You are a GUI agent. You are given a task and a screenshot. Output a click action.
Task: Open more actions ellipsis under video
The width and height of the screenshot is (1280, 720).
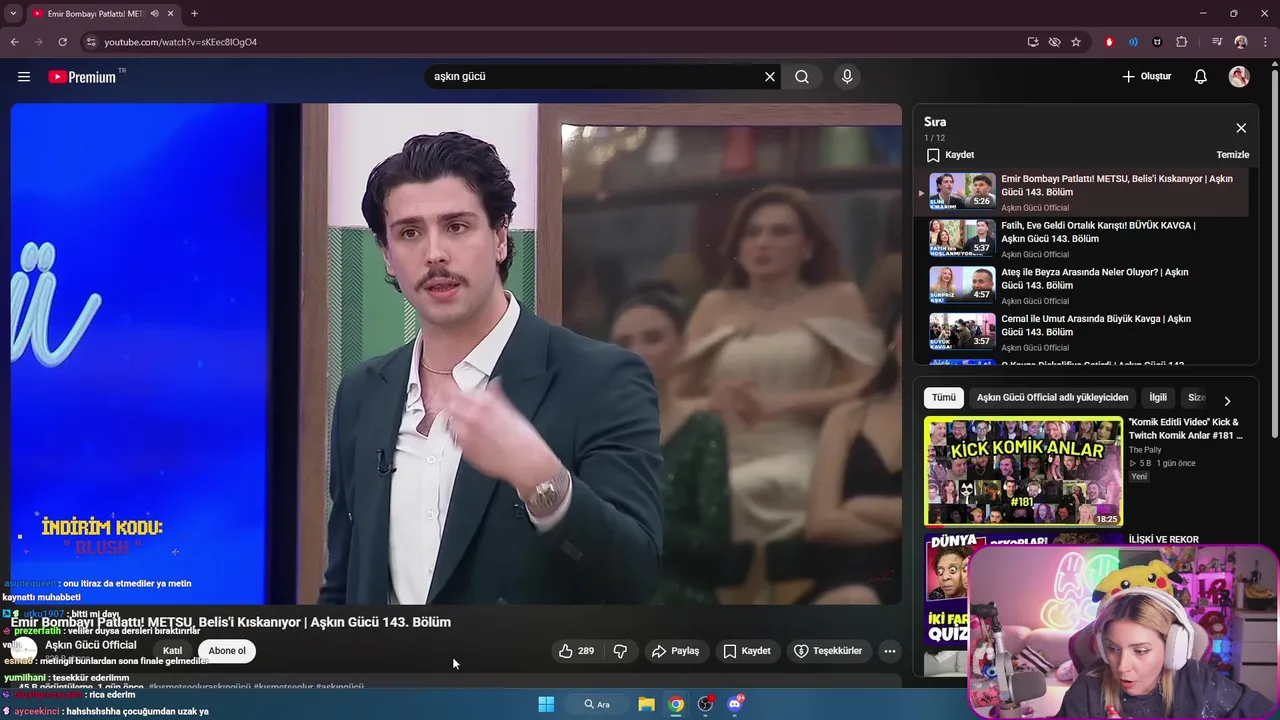coord(890,651)
